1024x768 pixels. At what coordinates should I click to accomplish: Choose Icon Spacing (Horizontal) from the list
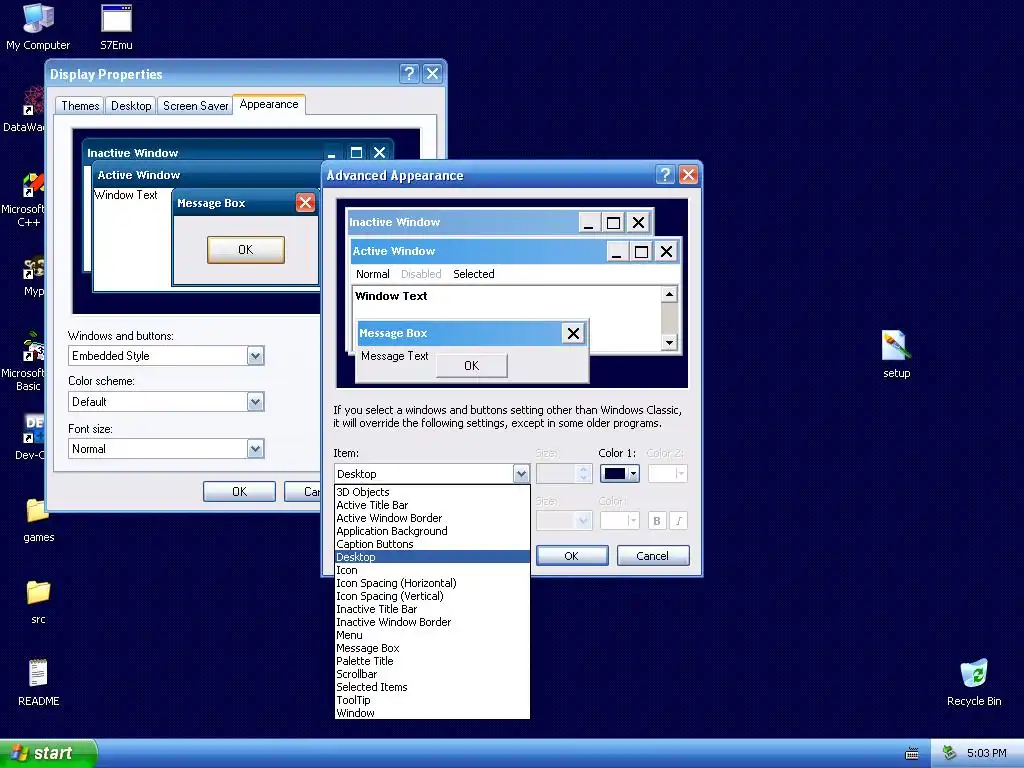432,583
